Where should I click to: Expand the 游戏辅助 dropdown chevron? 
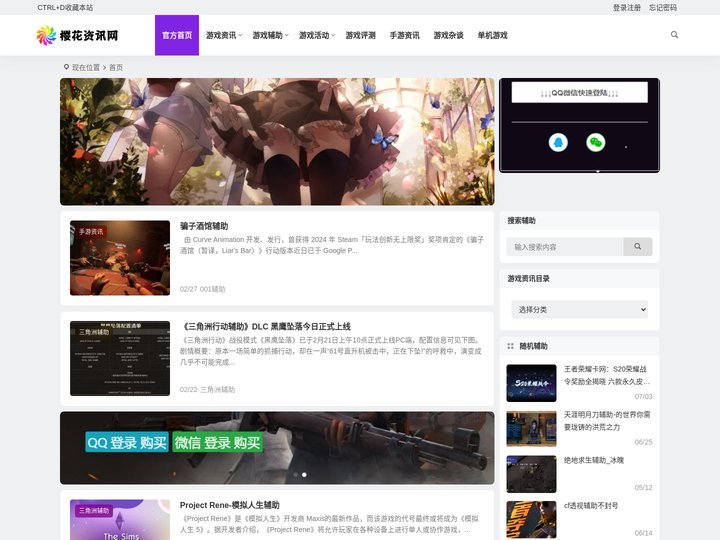(287, 35)
